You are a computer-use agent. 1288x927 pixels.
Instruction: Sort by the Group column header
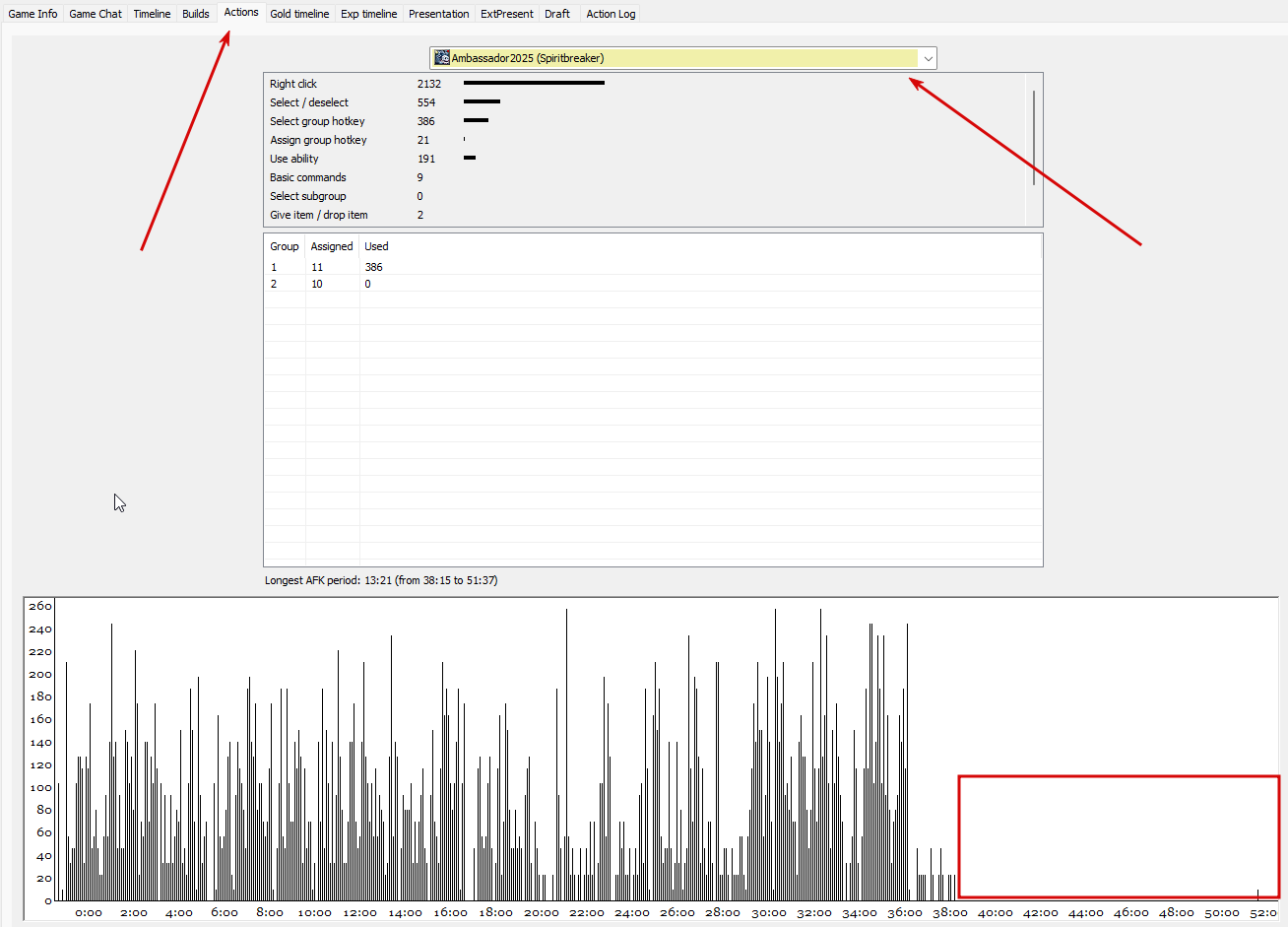coord(285,246)
